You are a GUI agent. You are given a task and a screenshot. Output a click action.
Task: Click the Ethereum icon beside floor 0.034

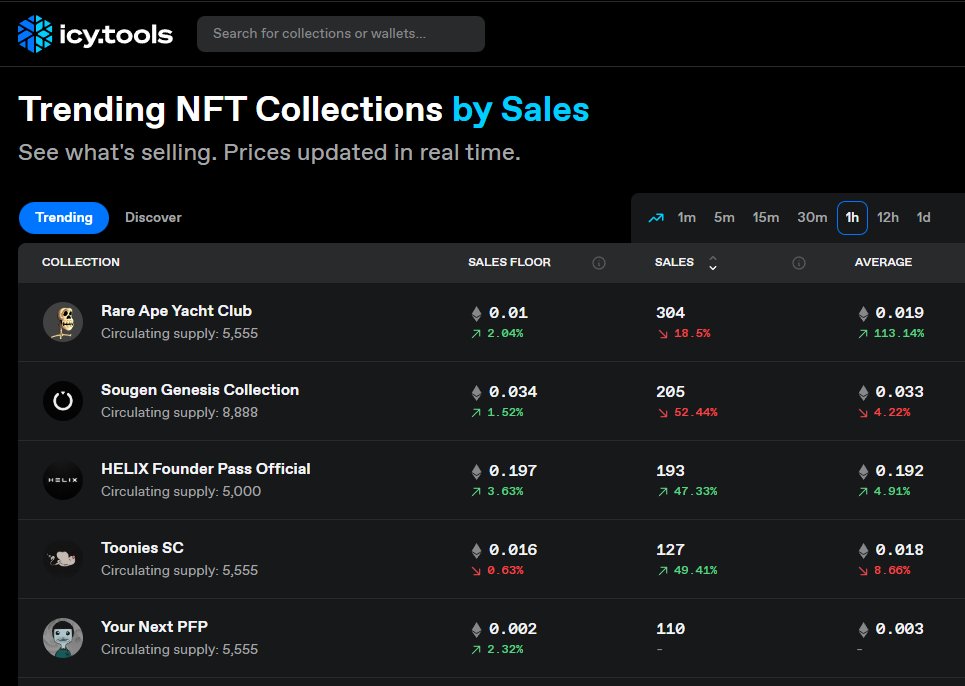476,393
